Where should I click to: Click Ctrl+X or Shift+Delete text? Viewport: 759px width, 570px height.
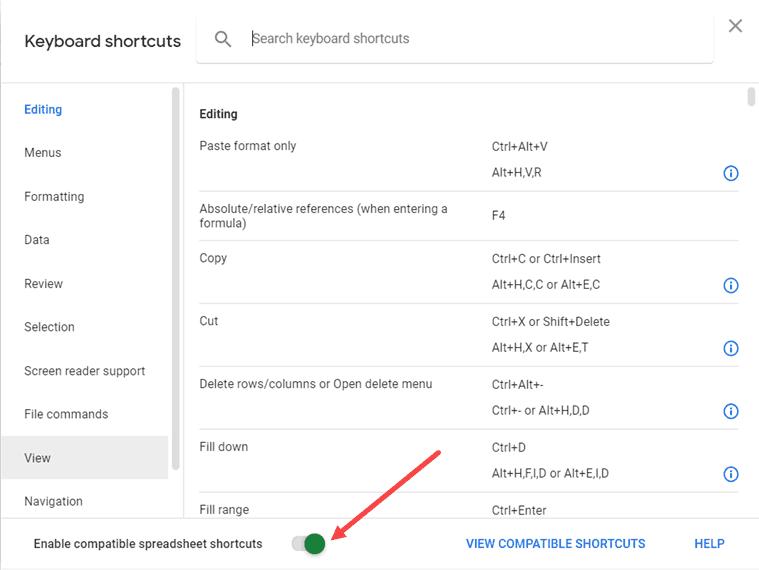pos(550,322)
